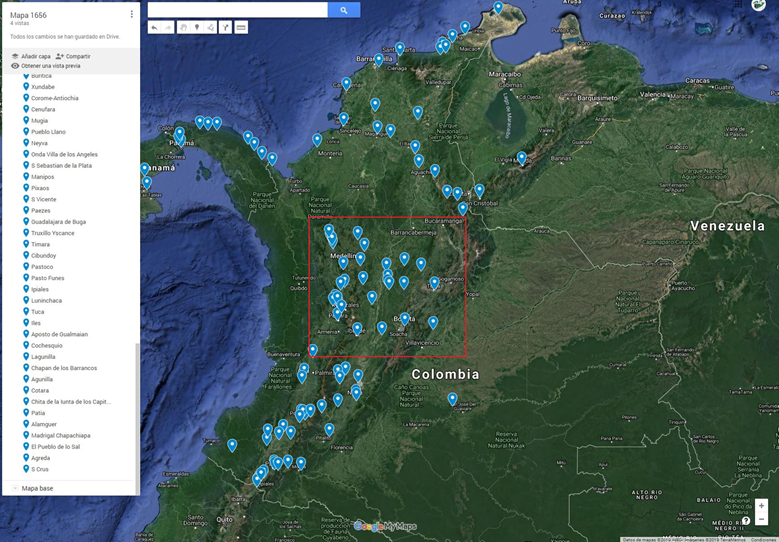Open the help question mark icon
The image size is (779, 542).
tap(746, 521)
